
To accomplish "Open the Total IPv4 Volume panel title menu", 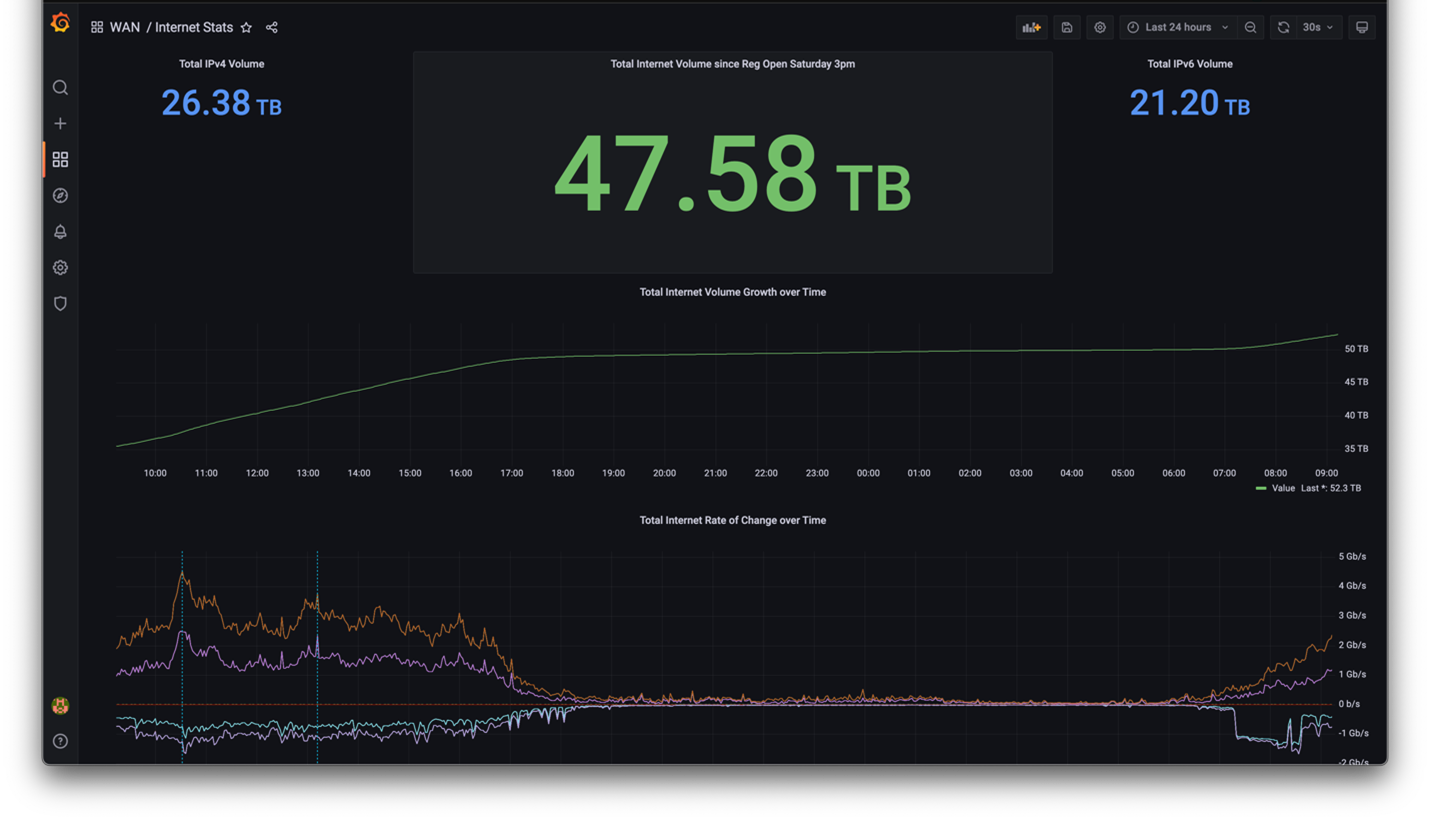I will [221, 63].
